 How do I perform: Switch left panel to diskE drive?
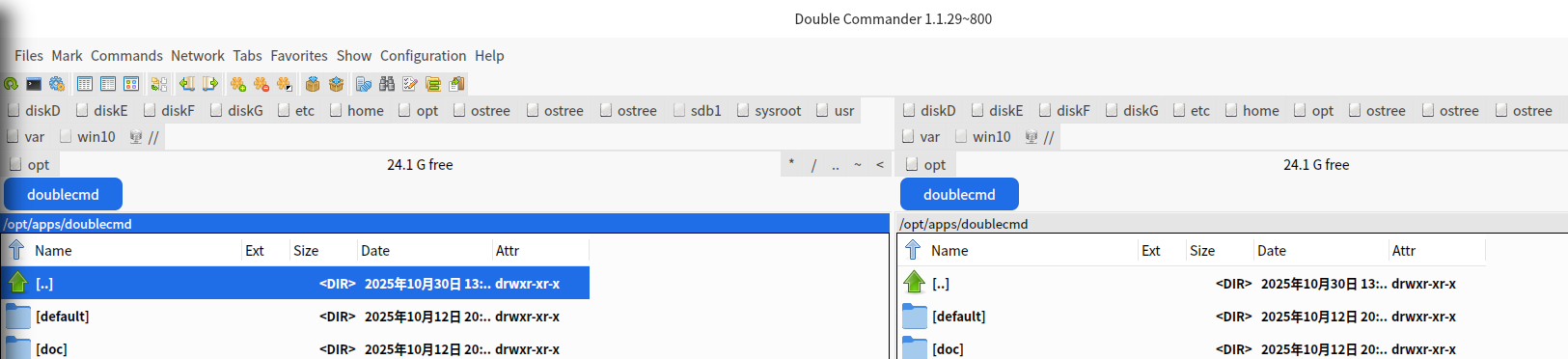point(102,111)
